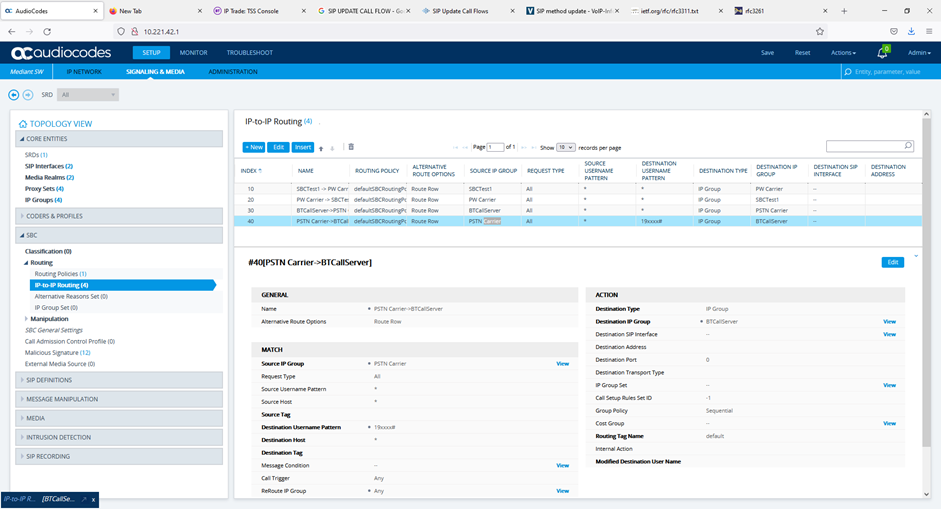941x509 pixels.
Task: Click the browser back arrow
Action: click(x=11, y=31)
